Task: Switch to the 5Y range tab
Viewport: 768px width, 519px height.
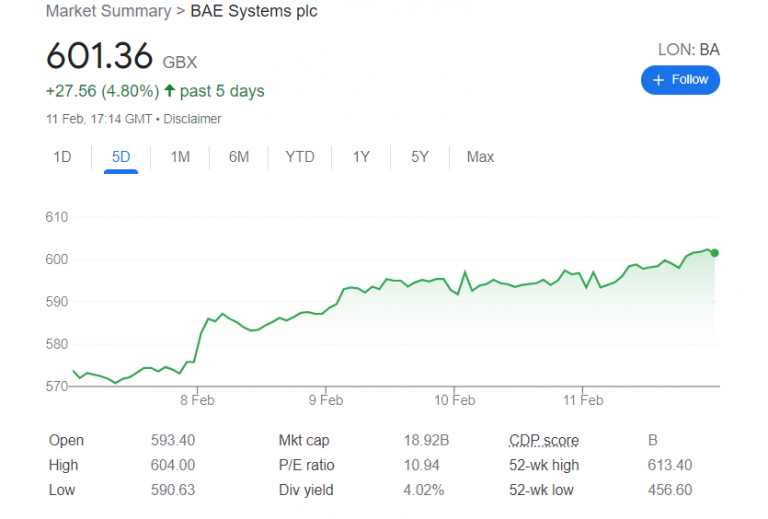Action: tap(420, 157)
